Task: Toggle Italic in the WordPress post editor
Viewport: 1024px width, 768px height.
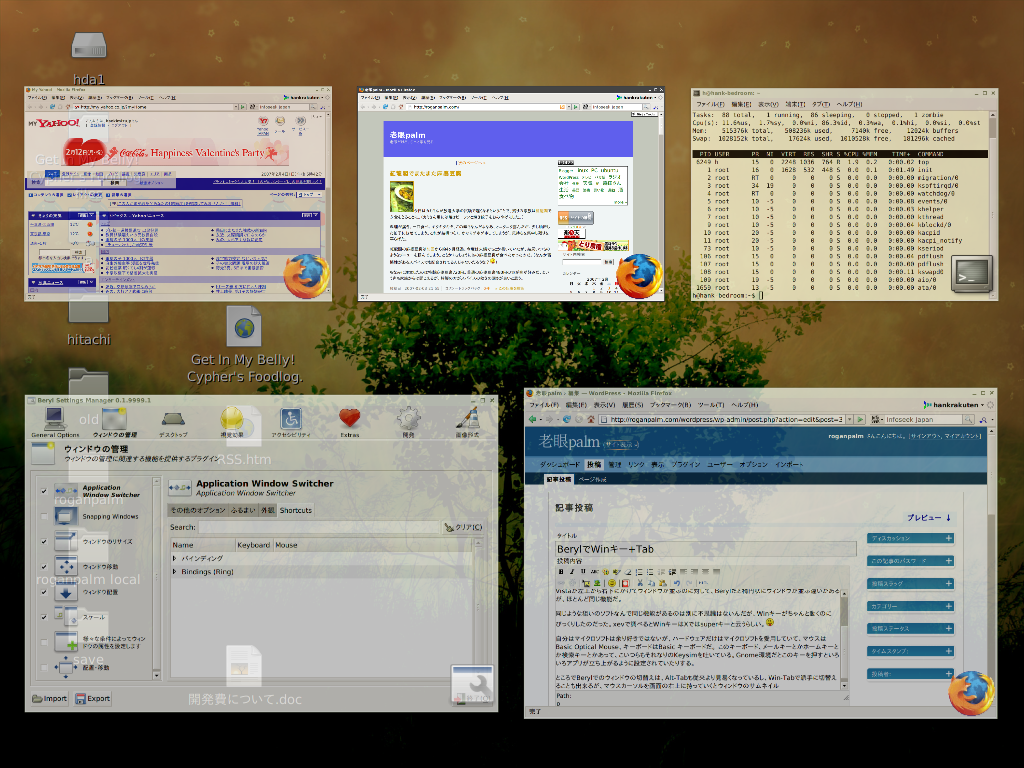Action: (x=571, y=571)
